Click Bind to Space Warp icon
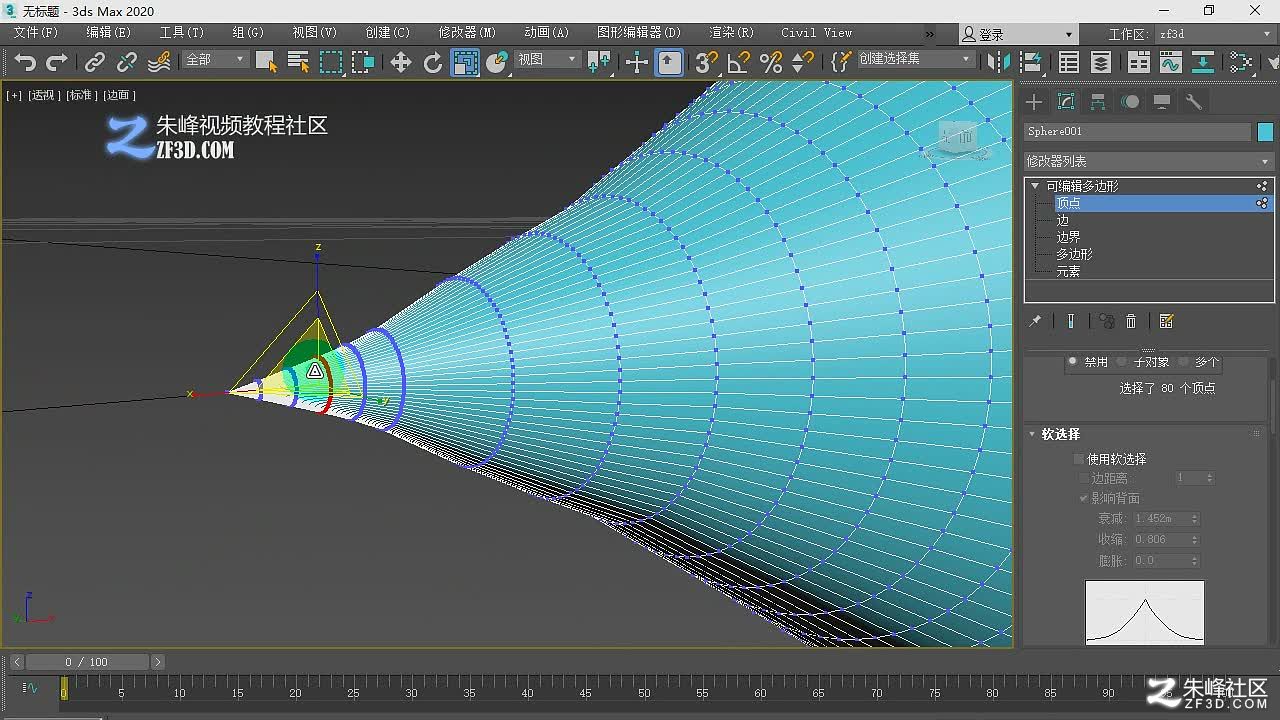The image size is (1280, 720). 158,62
